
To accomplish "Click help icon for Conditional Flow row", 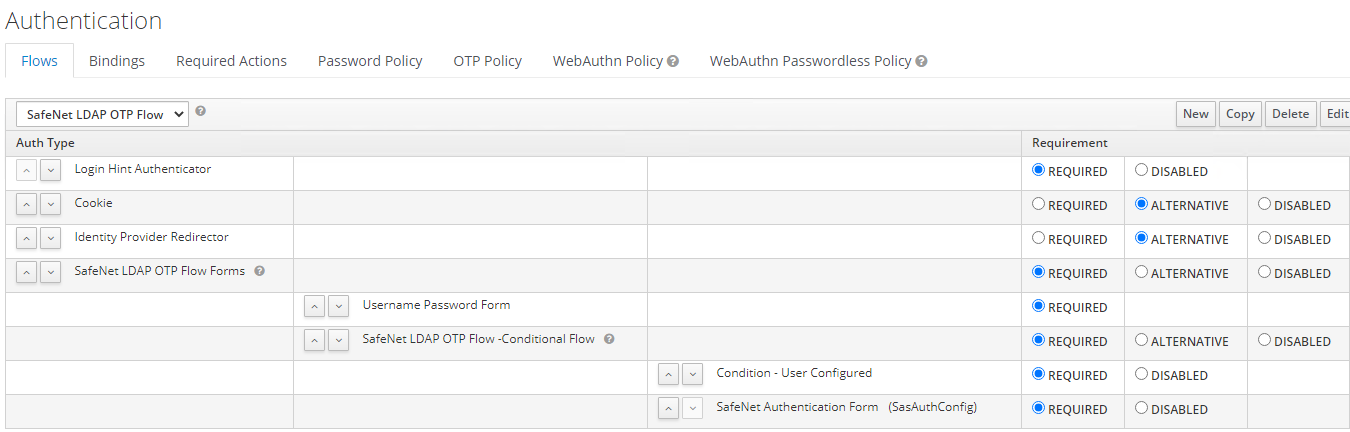I will click(x=609, y=339).
